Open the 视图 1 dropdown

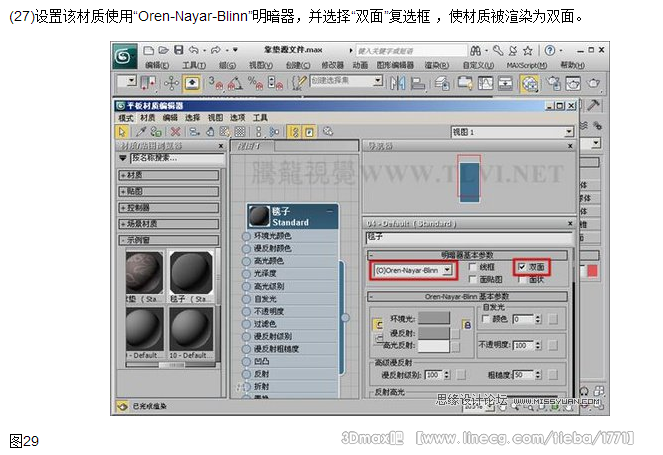click(x=512, y=132)
